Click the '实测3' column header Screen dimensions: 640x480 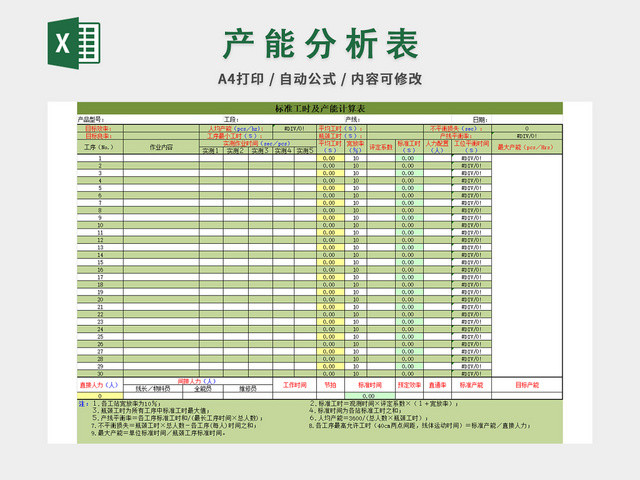click(260, 151)
